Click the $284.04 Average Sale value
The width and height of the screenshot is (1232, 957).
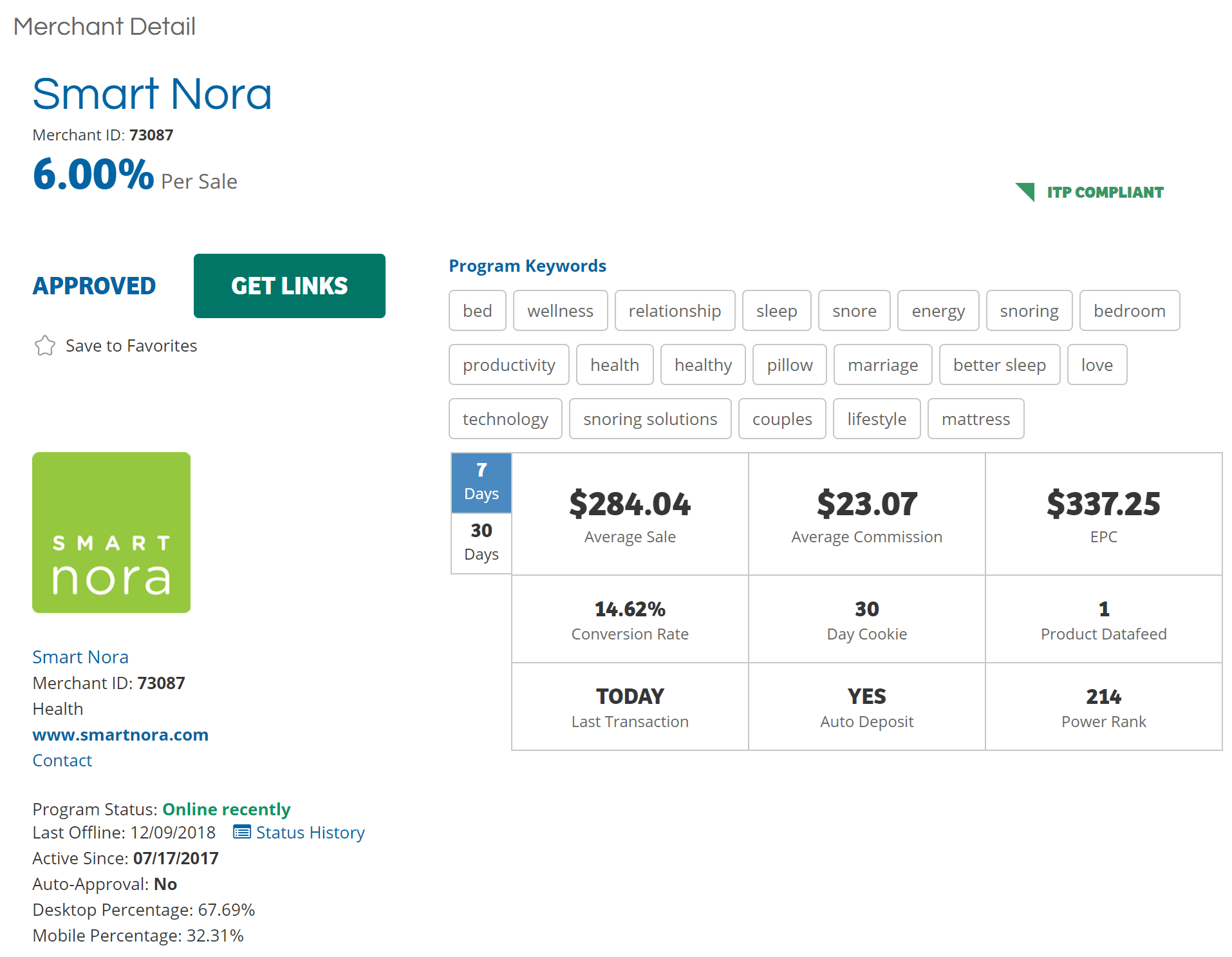coord(630,504)
